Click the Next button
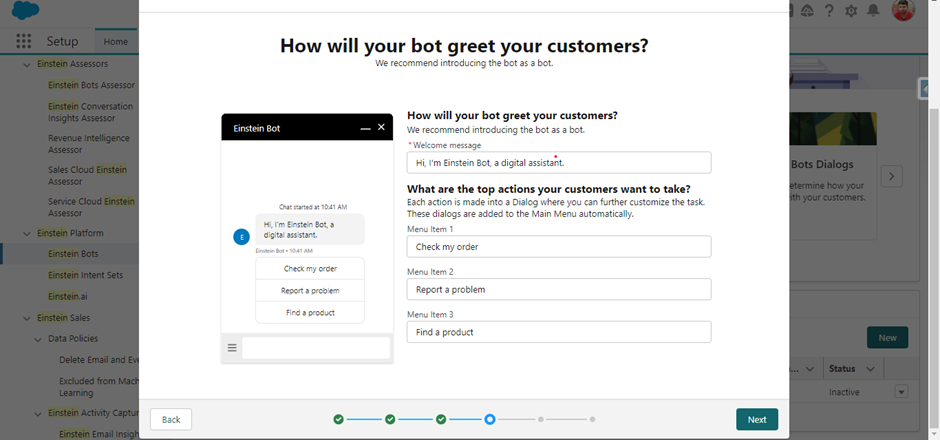Viewport: 940px width, 440px height. point(757,420)
